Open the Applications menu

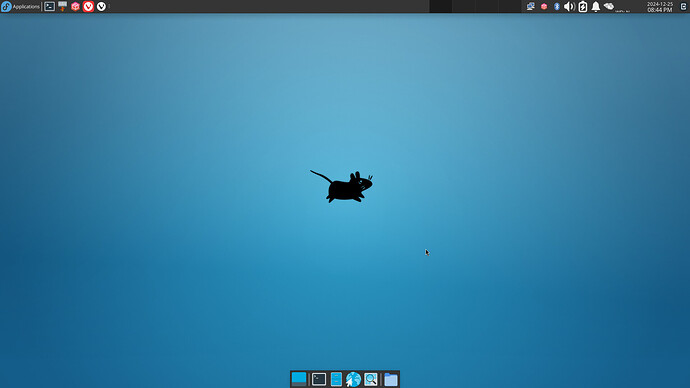20,7
